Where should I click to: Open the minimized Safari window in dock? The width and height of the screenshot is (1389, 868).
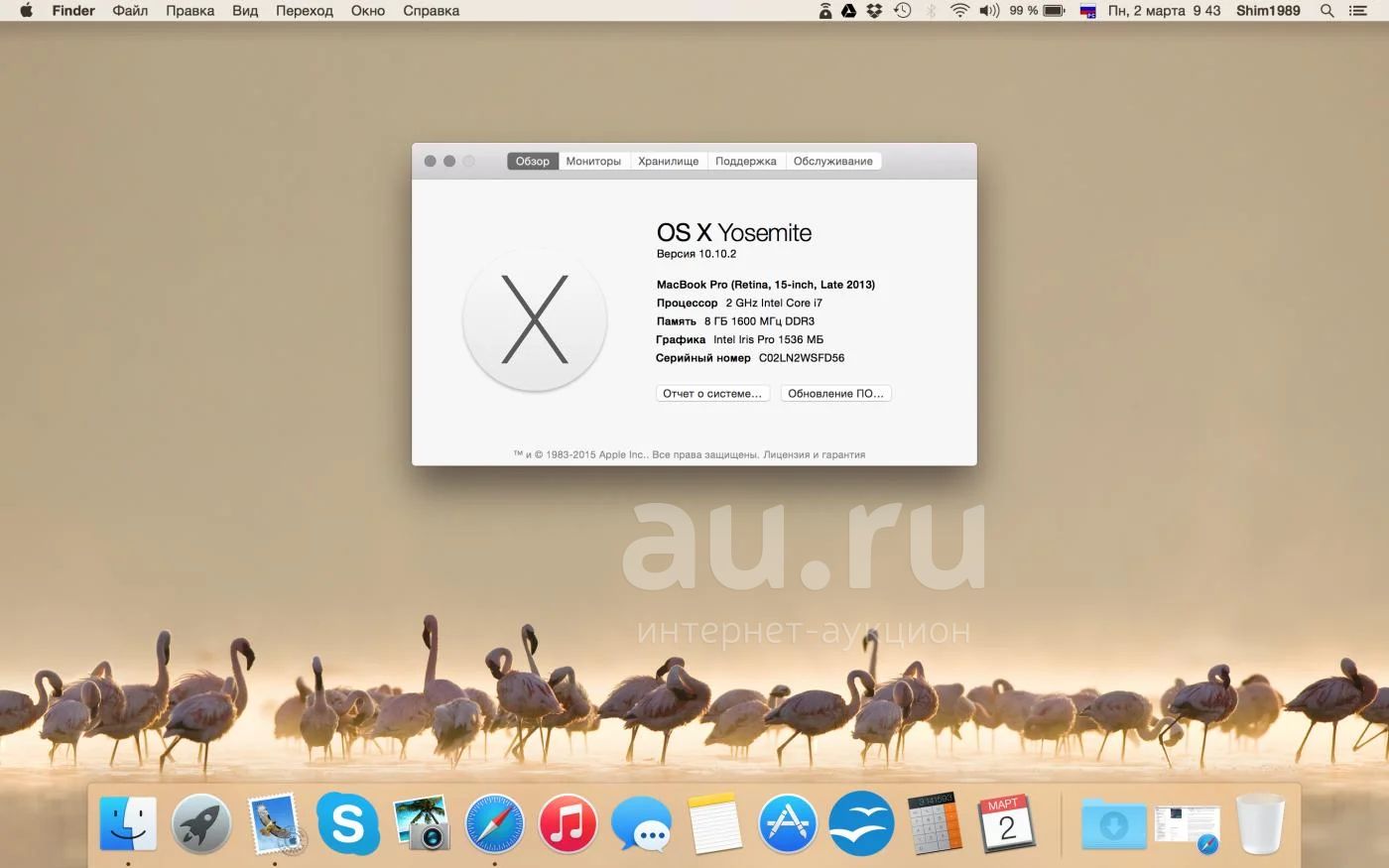[x=1188, y=829]
